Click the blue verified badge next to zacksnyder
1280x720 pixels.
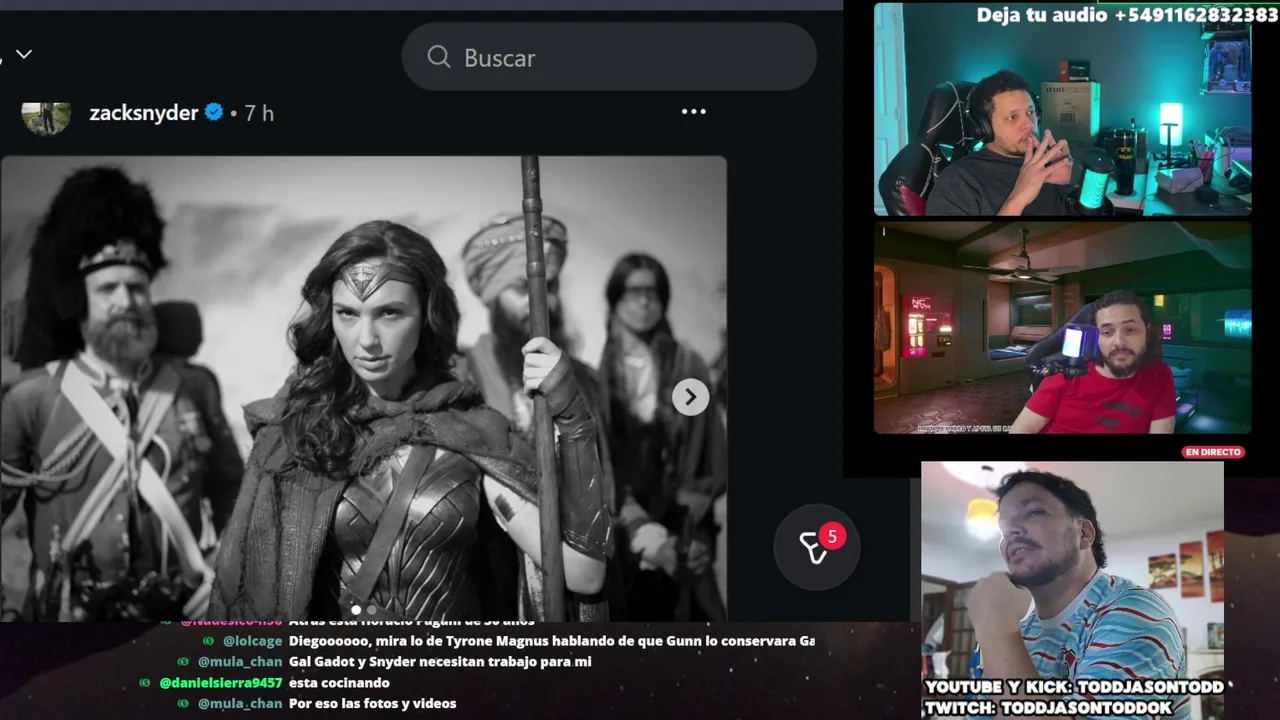(x=214, y=113)
